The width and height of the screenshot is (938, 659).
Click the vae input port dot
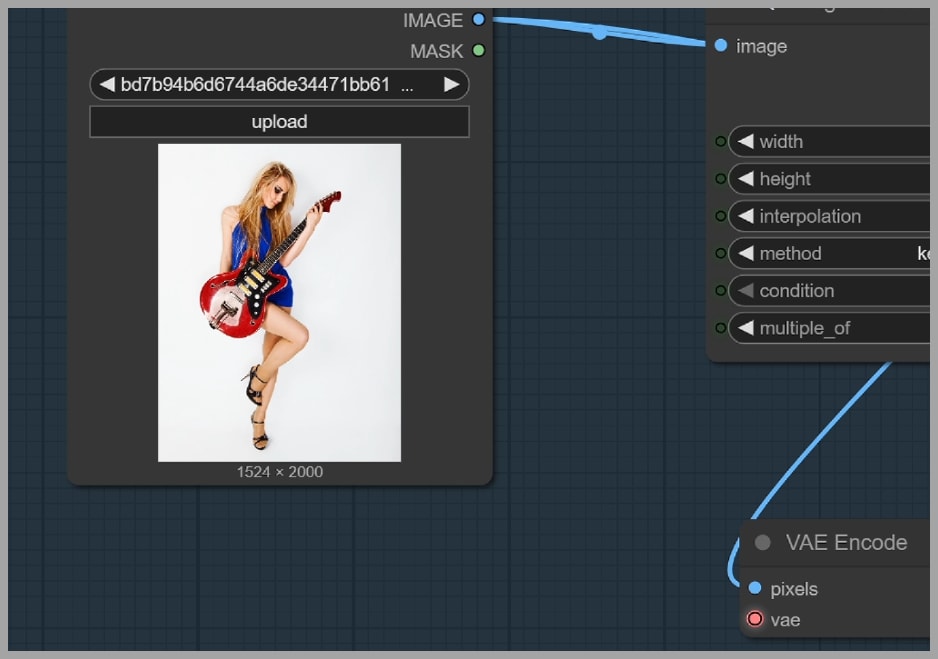[755, 620]
